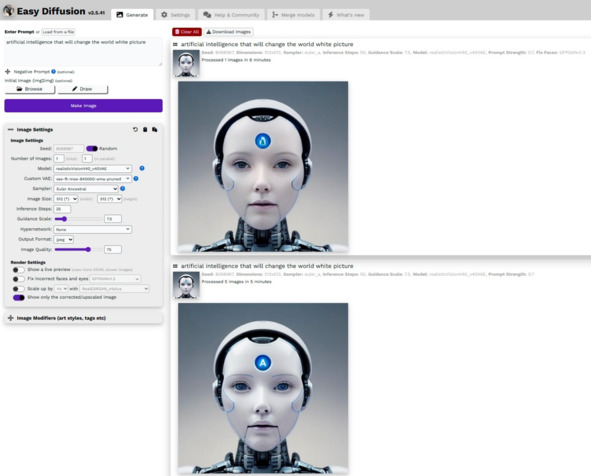
Task: Click the help icon beside Custom VAE
Action: pyautogui.click(x=136, y=178)
